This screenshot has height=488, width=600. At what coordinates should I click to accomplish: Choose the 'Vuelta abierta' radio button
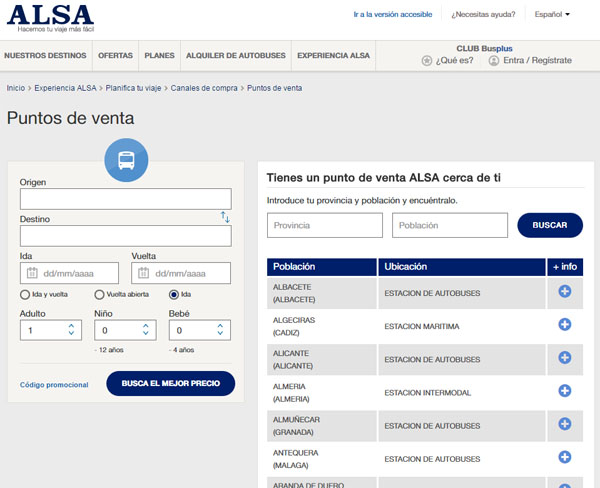coord(99,295)
